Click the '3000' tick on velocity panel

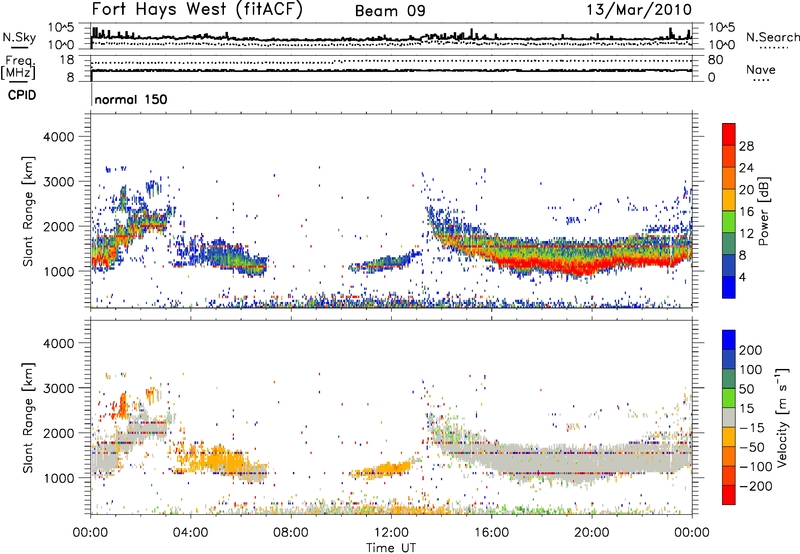tap(58, 388)
